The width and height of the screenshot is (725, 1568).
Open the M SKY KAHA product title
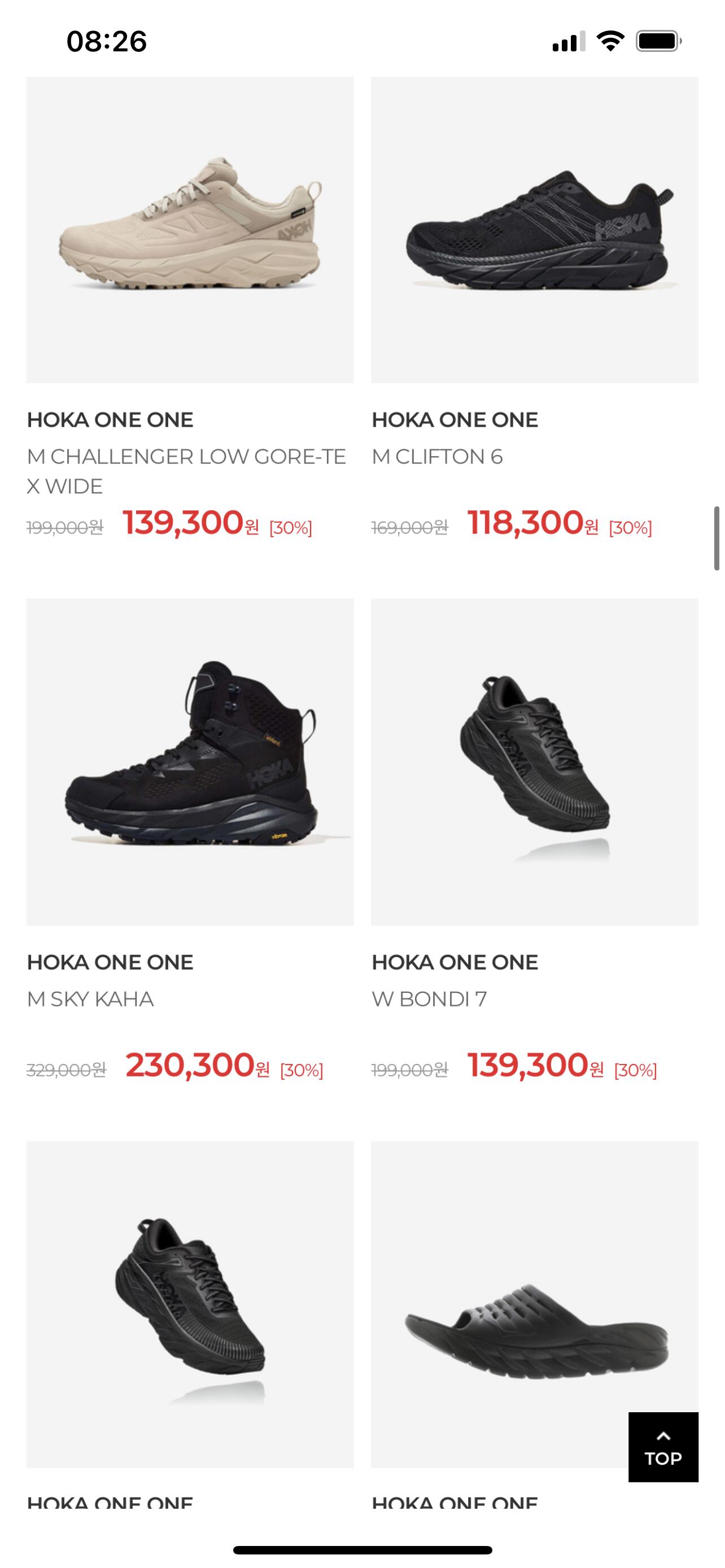[90, 999]
